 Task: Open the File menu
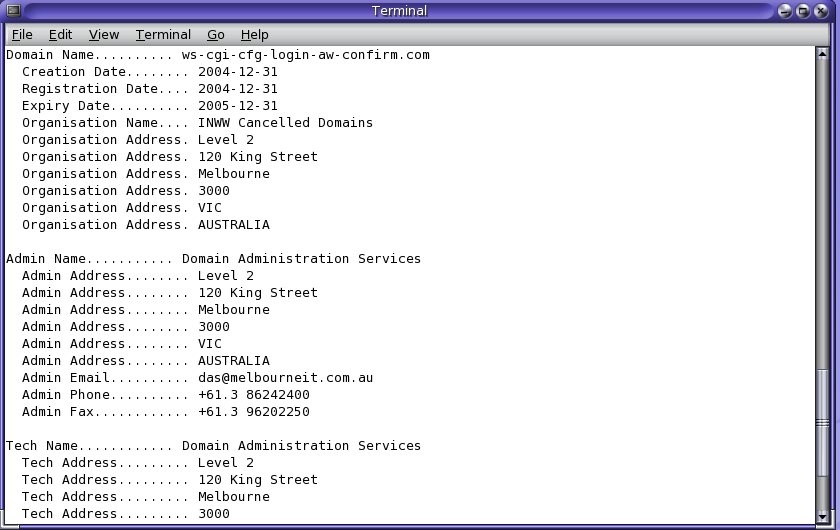click(22, 34)
